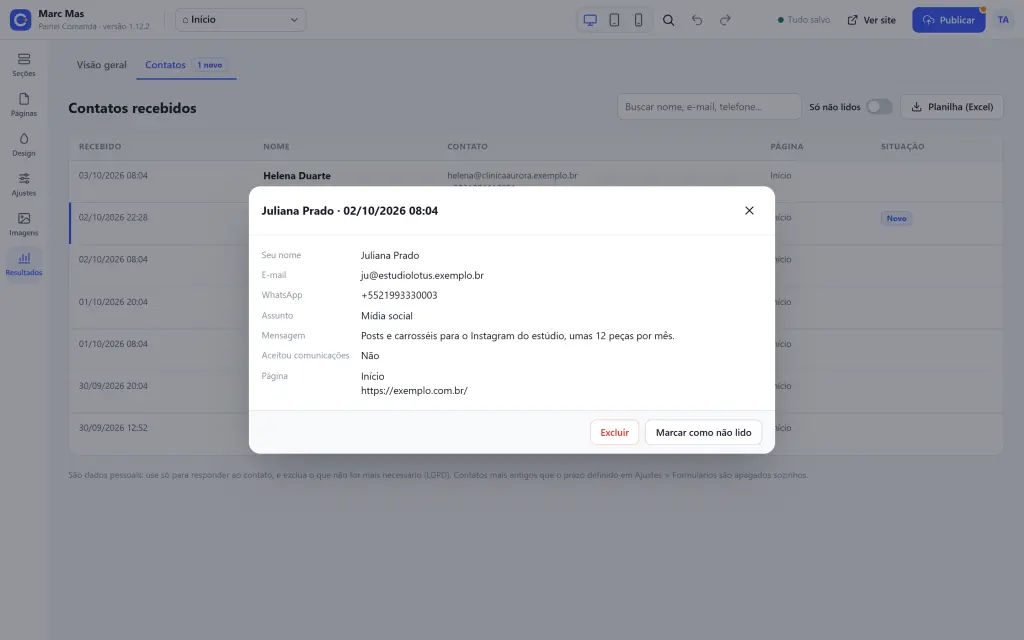1024x640 pixels.
Task: Click the Helena Duarte name cell
Action: pyautogui.click(x=296, y=176)
